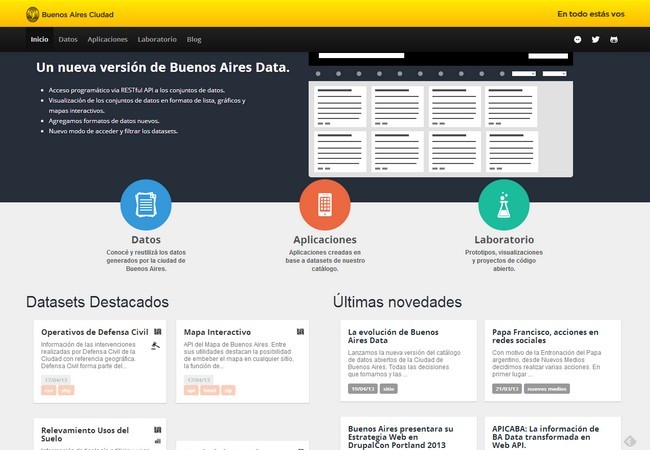
Task: Click the 'En todo estás vos' slogan
Action: [591, 14]
